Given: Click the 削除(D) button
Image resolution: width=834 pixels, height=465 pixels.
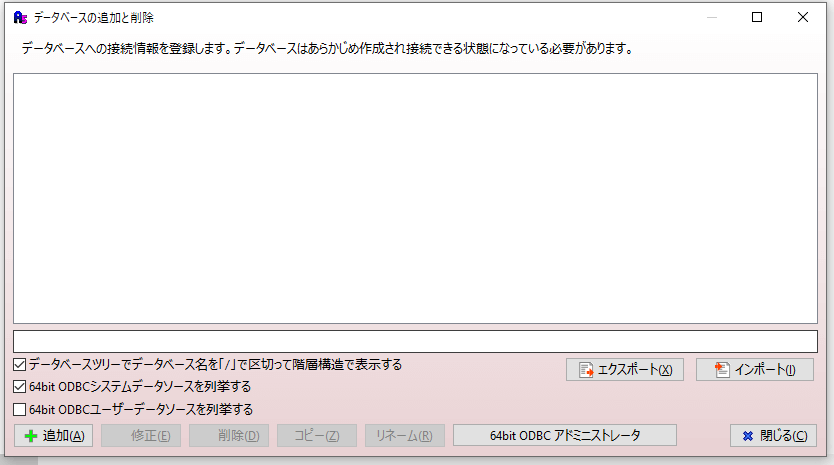Looking at the screenshot, I should (x=229, y=436).
